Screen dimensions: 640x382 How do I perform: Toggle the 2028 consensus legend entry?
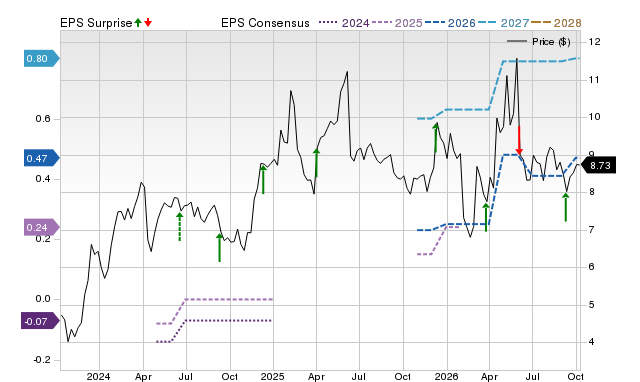click(x=556, y=23)
